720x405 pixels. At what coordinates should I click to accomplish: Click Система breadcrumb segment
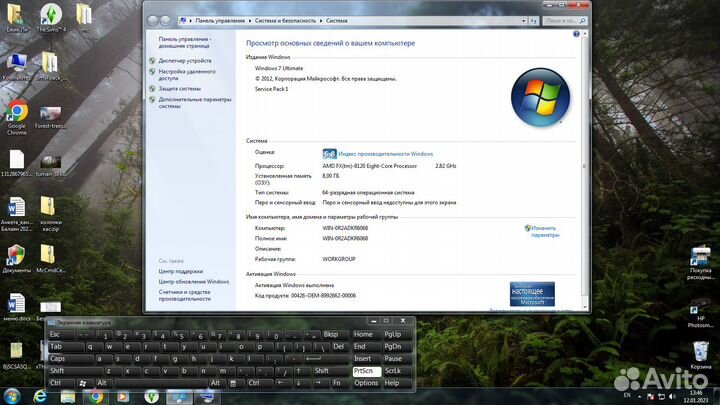pos(337,21)
